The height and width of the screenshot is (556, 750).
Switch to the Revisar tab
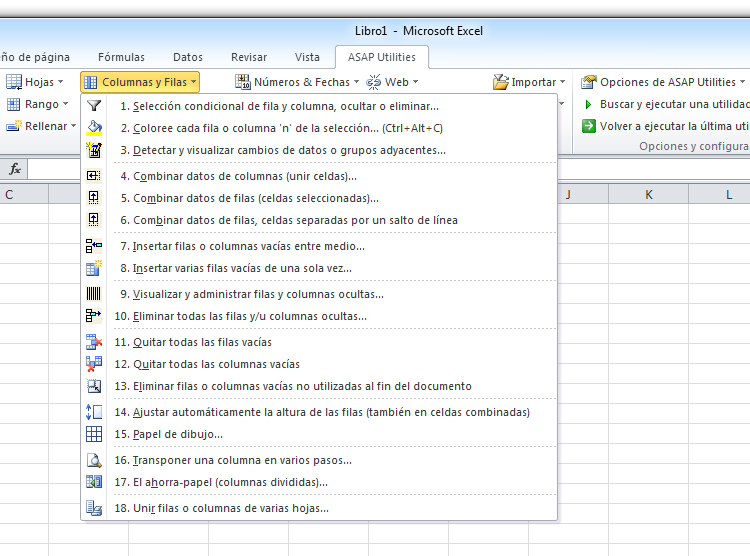click(x=249, y=57)
